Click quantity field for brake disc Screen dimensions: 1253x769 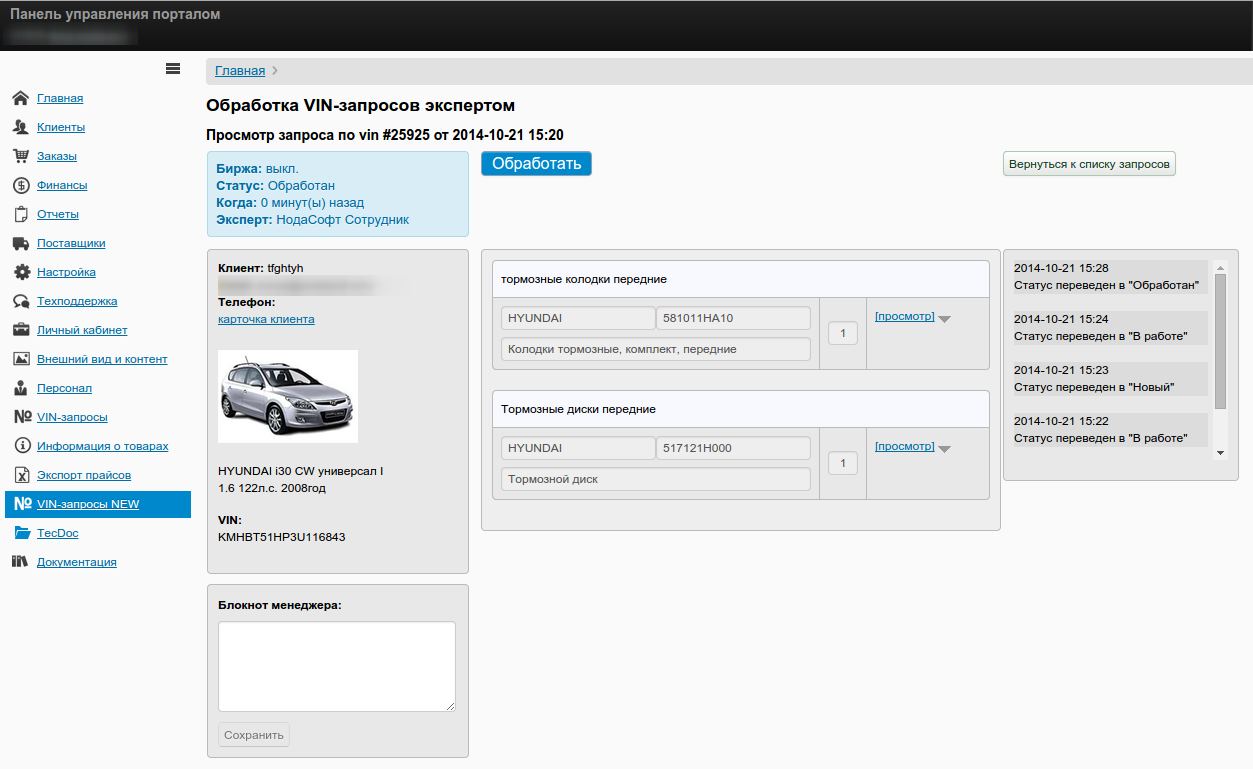[843, 463]
